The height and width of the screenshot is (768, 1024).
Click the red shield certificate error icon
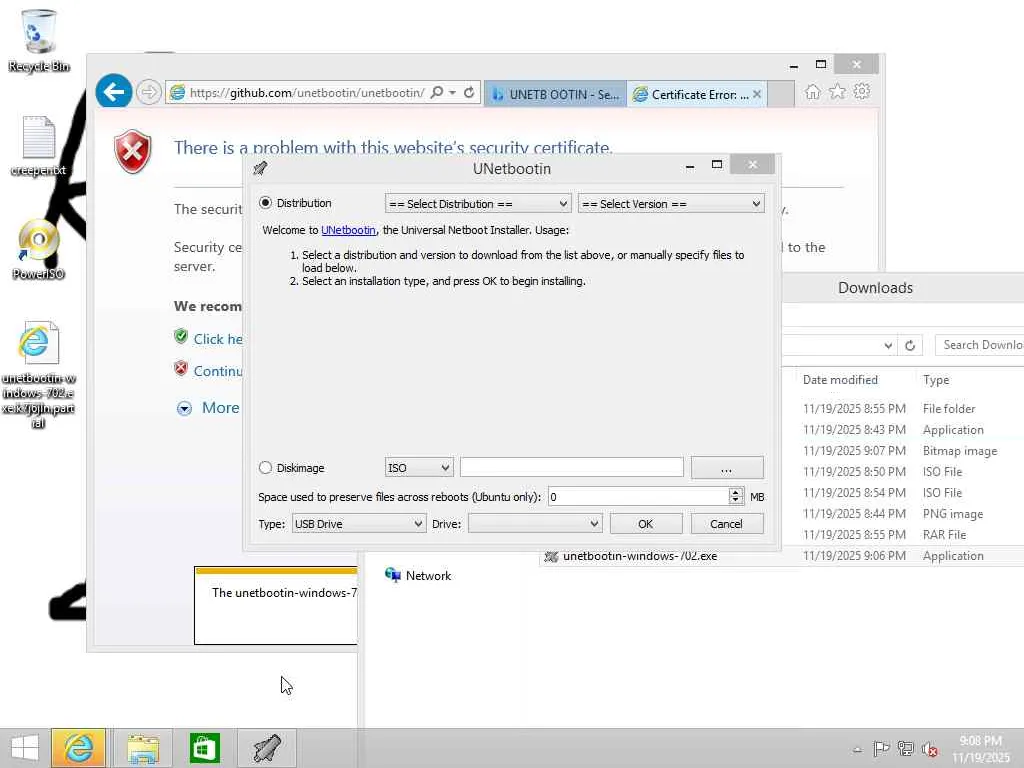[133, 151]
